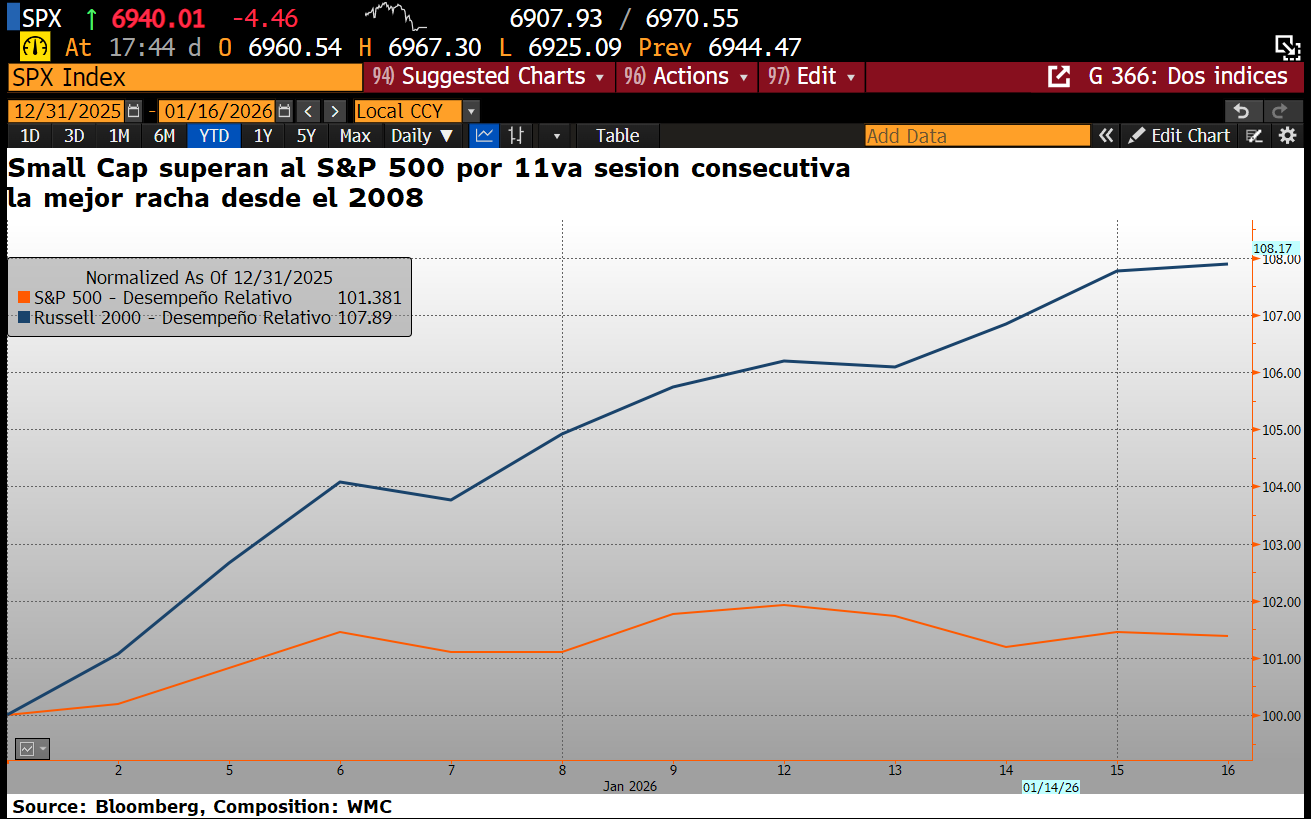Select the bar/candle chart type icon
Screen dimensions: 1311x819
click(x=516, y=135)
